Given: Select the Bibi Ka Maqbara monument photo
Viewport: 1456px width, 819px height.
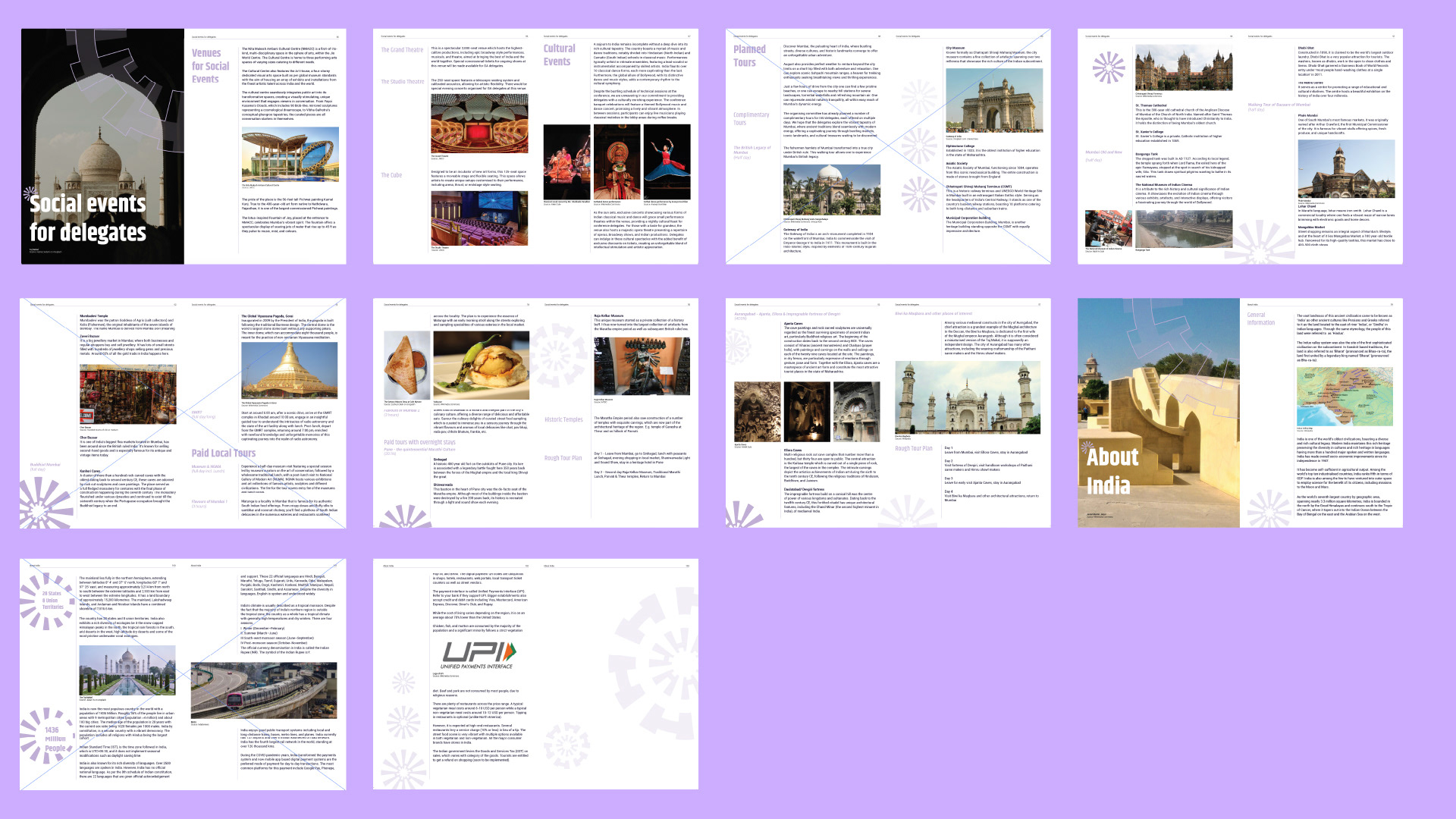Looking at the screenshot, I should (x=968, y=397).
